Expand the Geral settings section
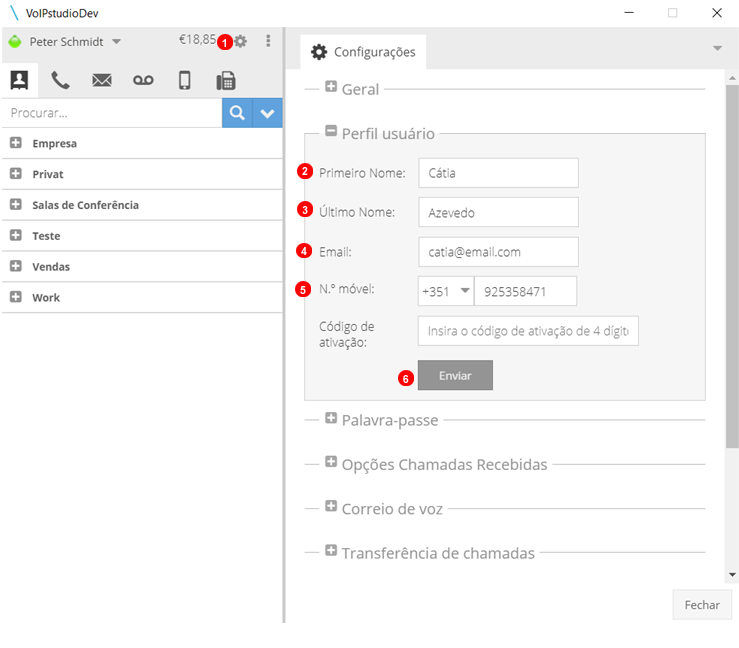 click(x=331, y=87)
